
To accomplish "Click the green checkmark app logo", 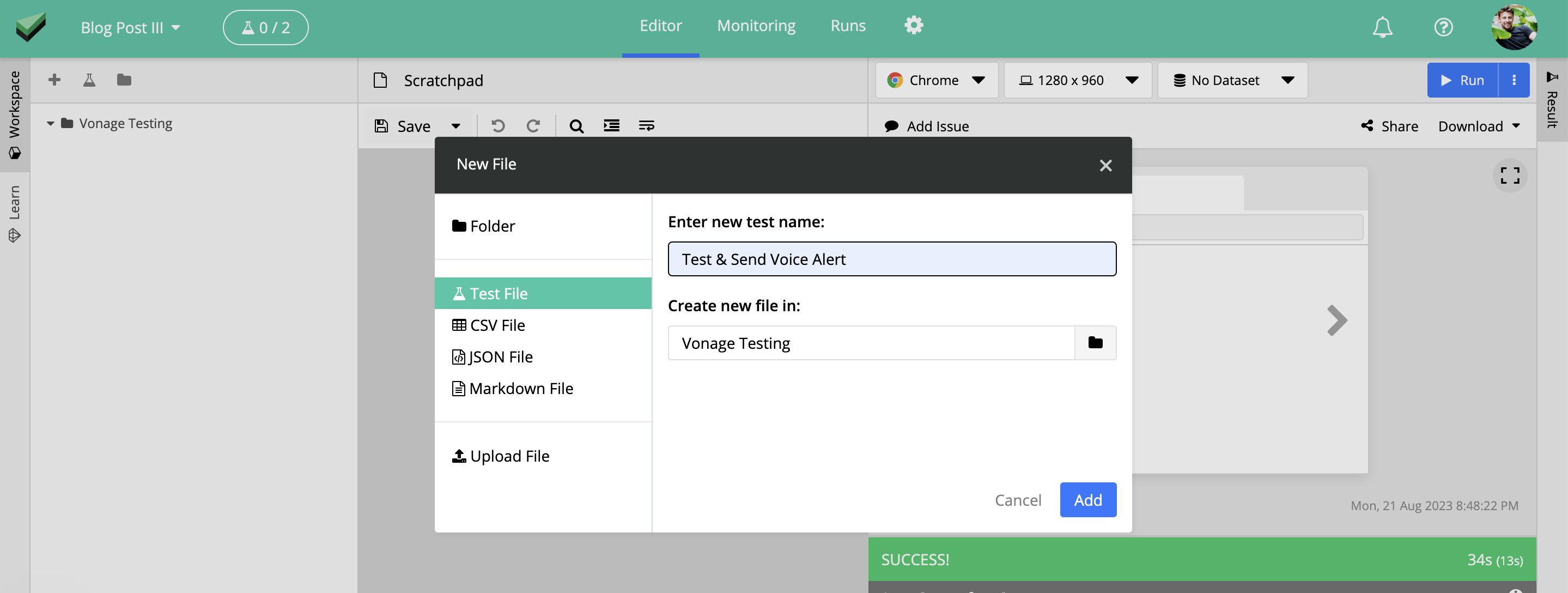I will coord(31,27).
